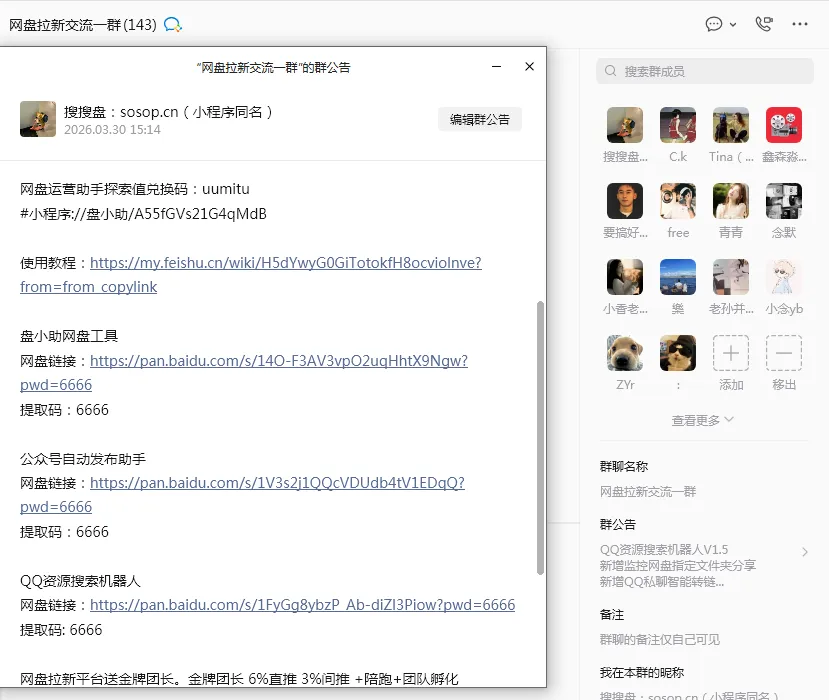Click the exchange code text uumitu line
Viewport: 829px width, 700px height.
coord(135,189)
